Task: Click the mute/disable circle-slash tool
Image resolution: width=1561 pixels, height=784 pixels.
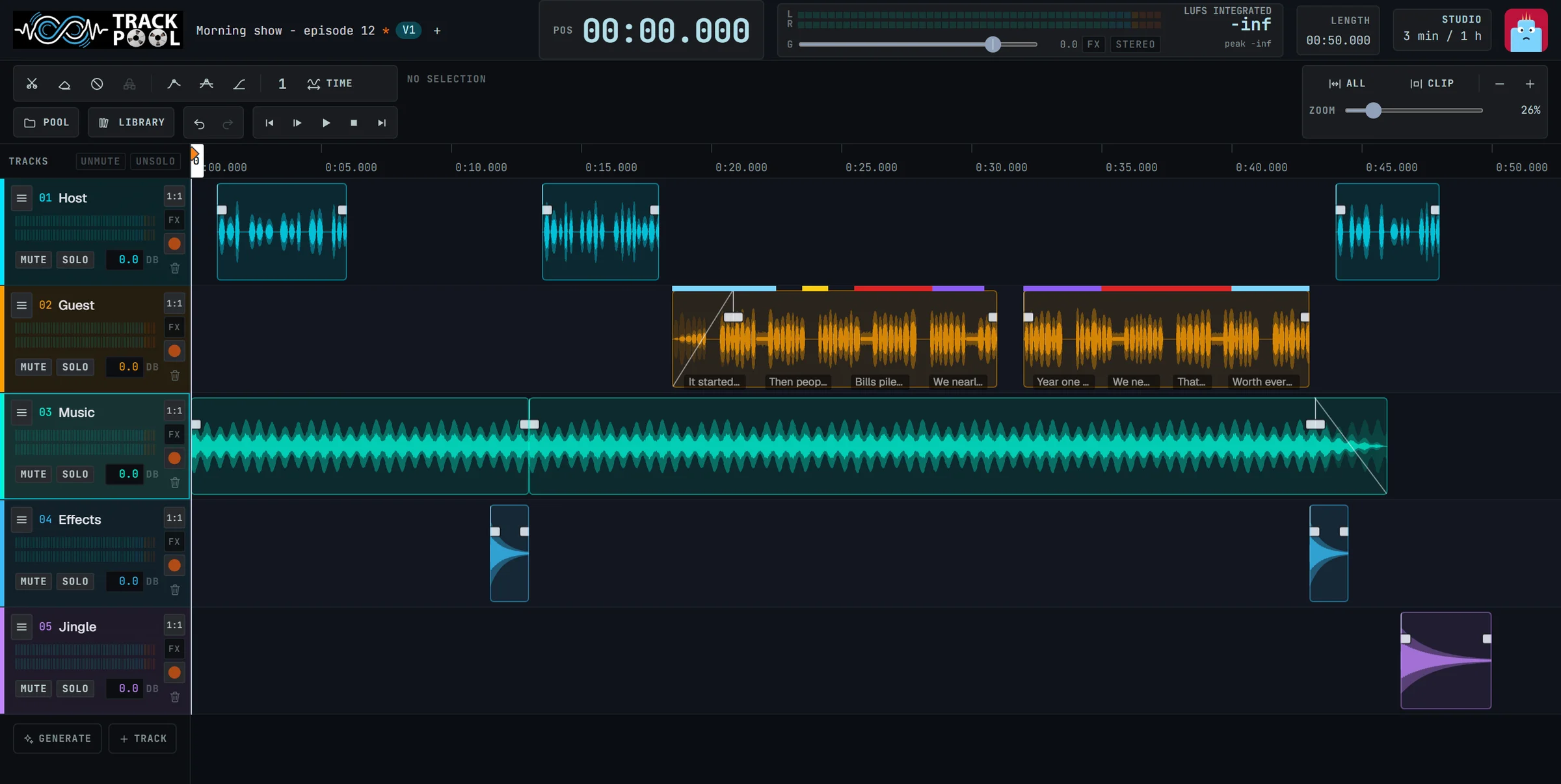Action: click(97, 84)
